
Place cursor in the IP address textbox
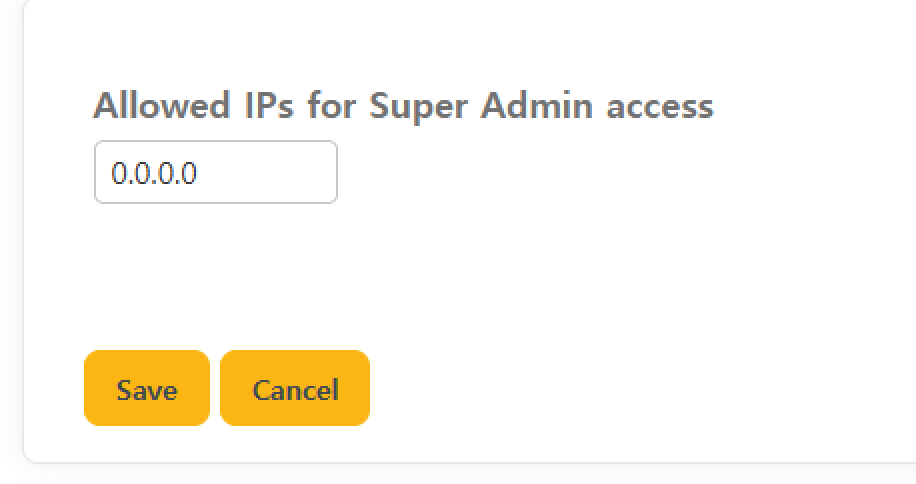216,173
